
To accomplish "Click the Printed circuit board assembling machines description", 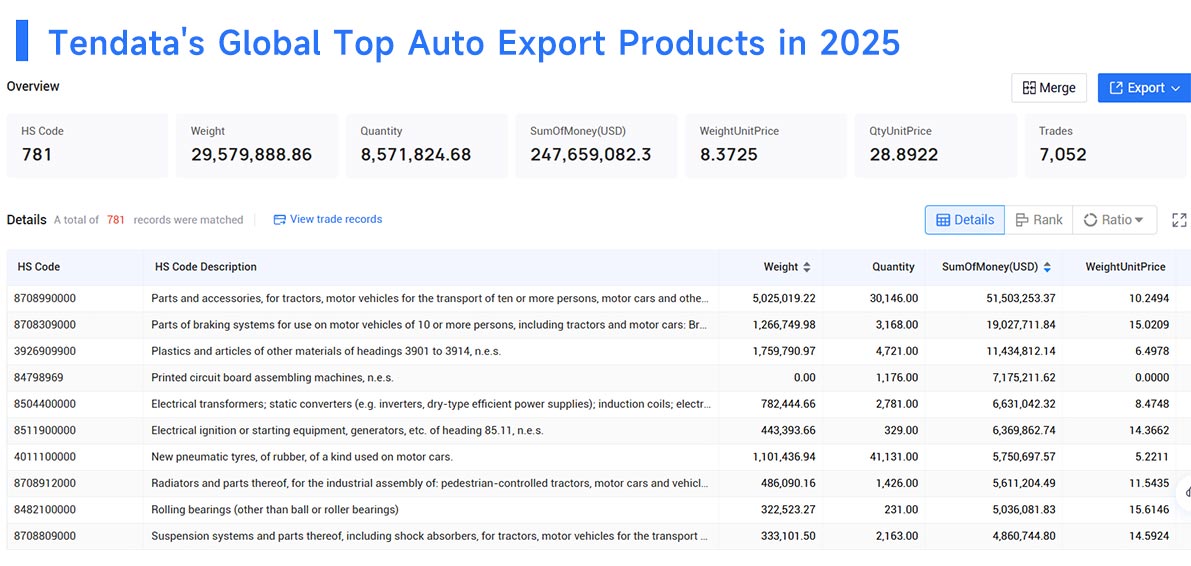I will (x=272, y=378).
